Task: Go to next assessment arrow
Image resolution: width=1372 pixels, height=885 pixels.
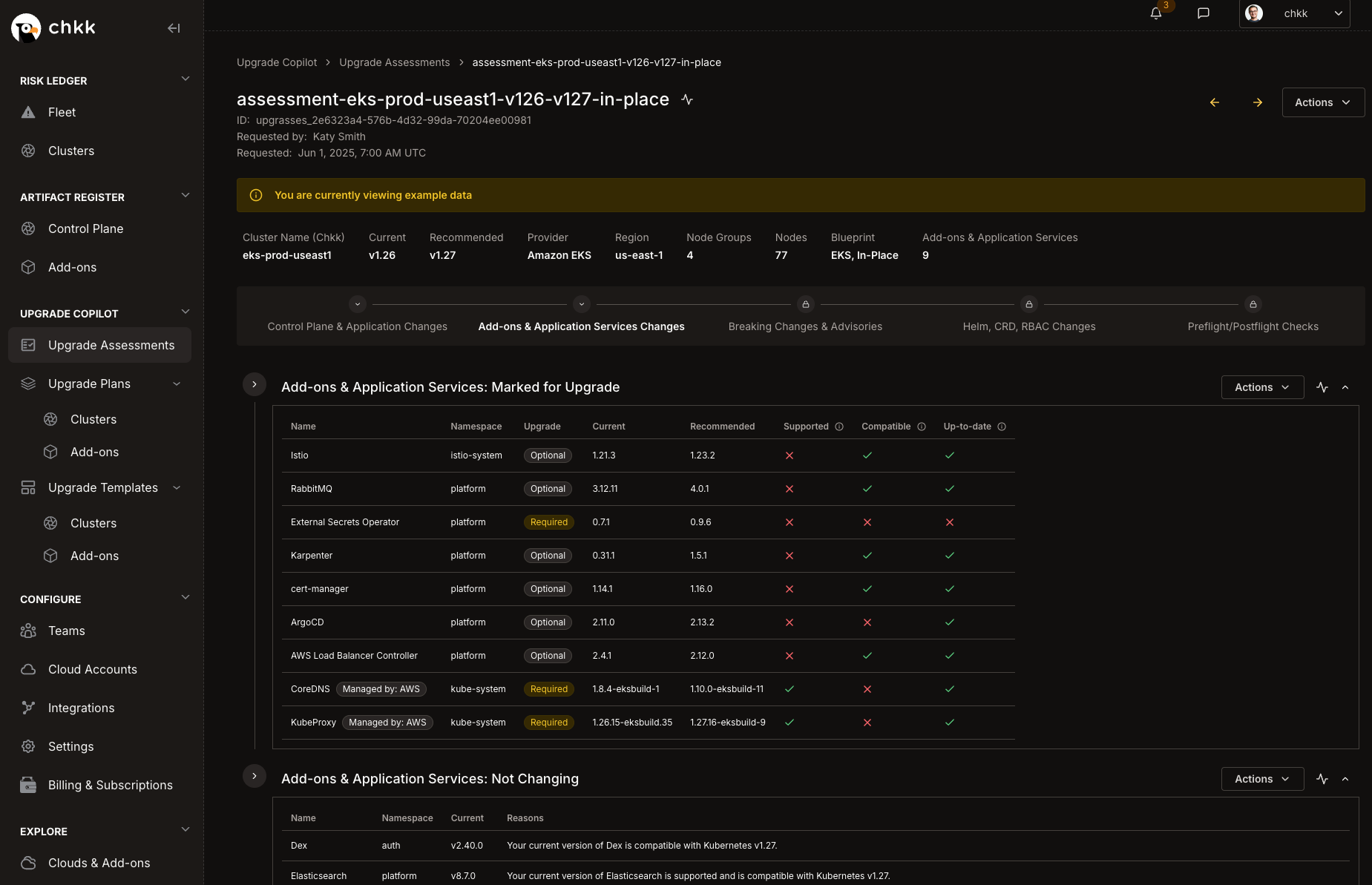Action: [1258, 102]
